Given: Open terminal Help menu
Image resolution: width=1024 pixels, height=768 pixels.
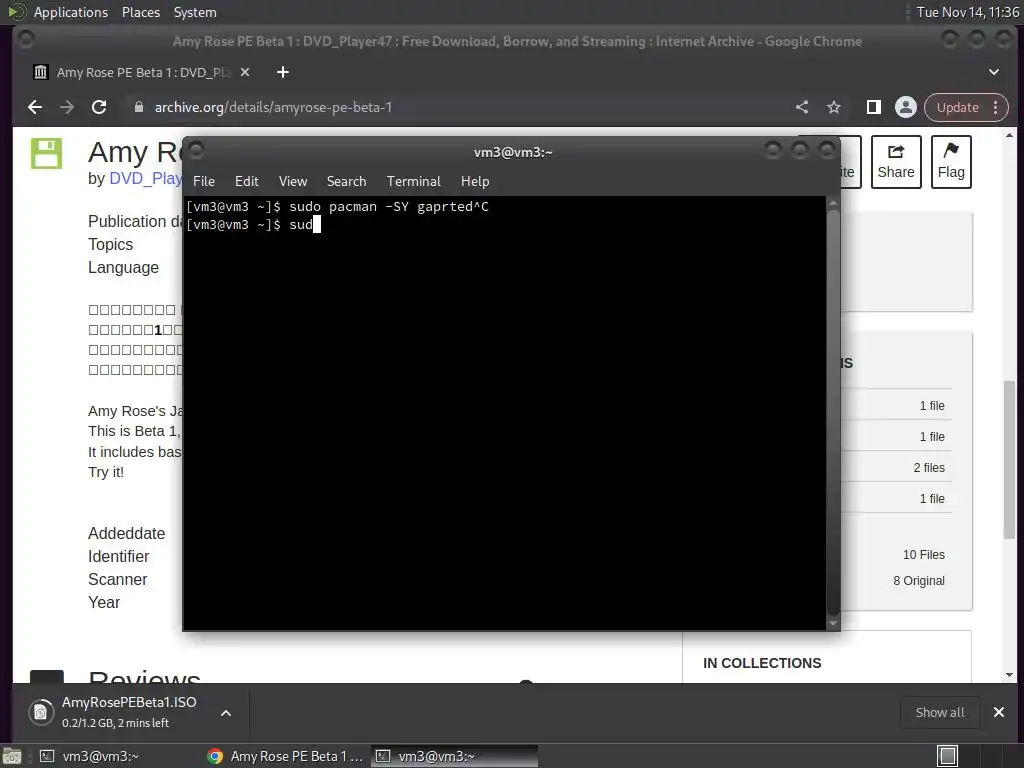Looking at the screenshot, I should (475, 182).
